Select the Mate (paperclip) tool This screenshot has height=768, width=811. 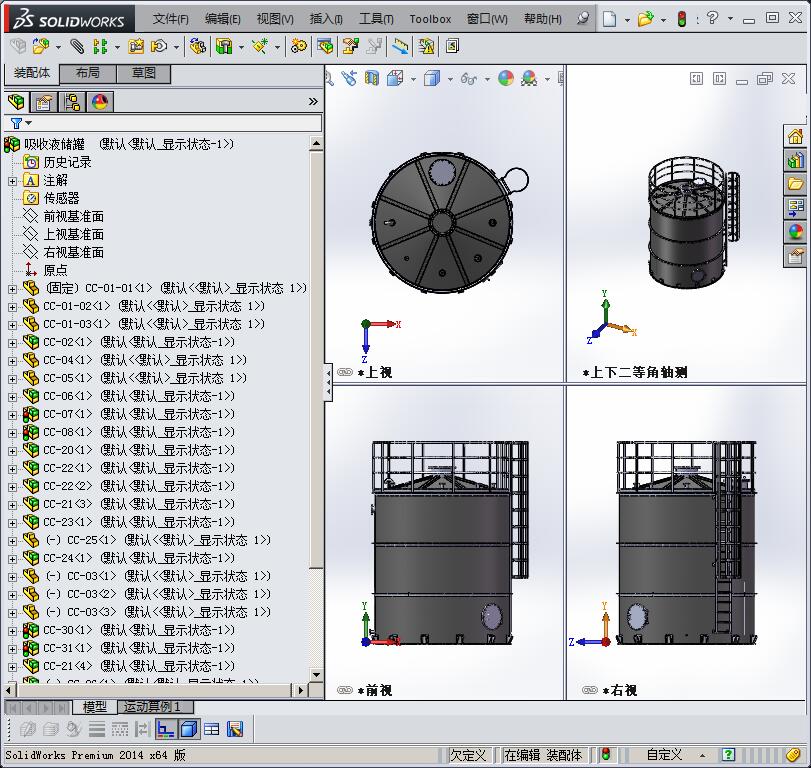click(x=78, y=46)
